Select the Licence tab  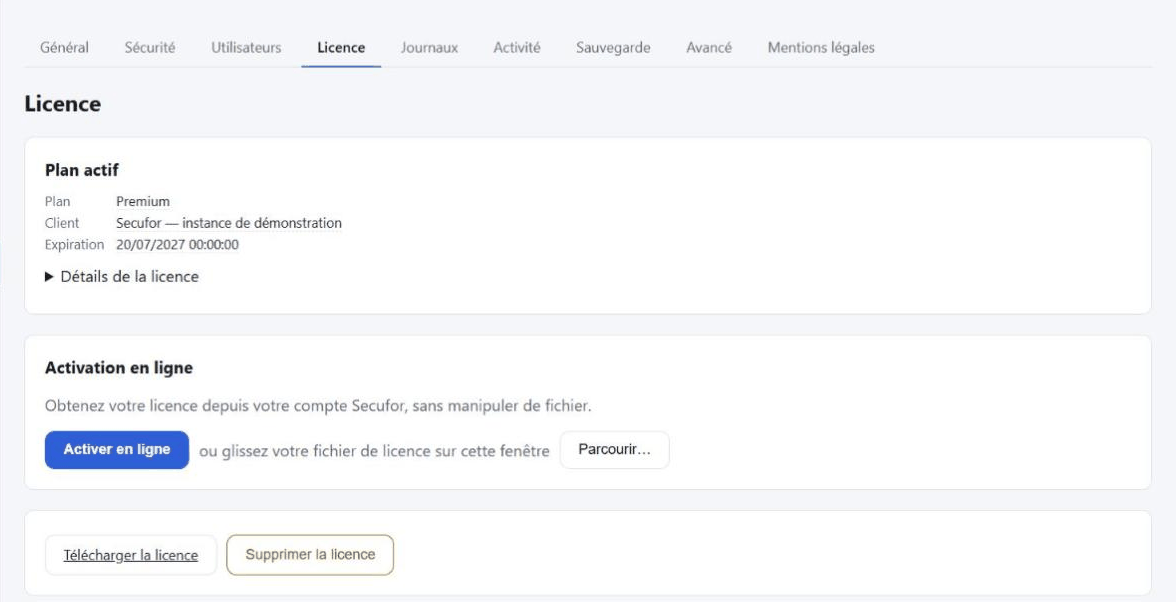click(341, 47)
